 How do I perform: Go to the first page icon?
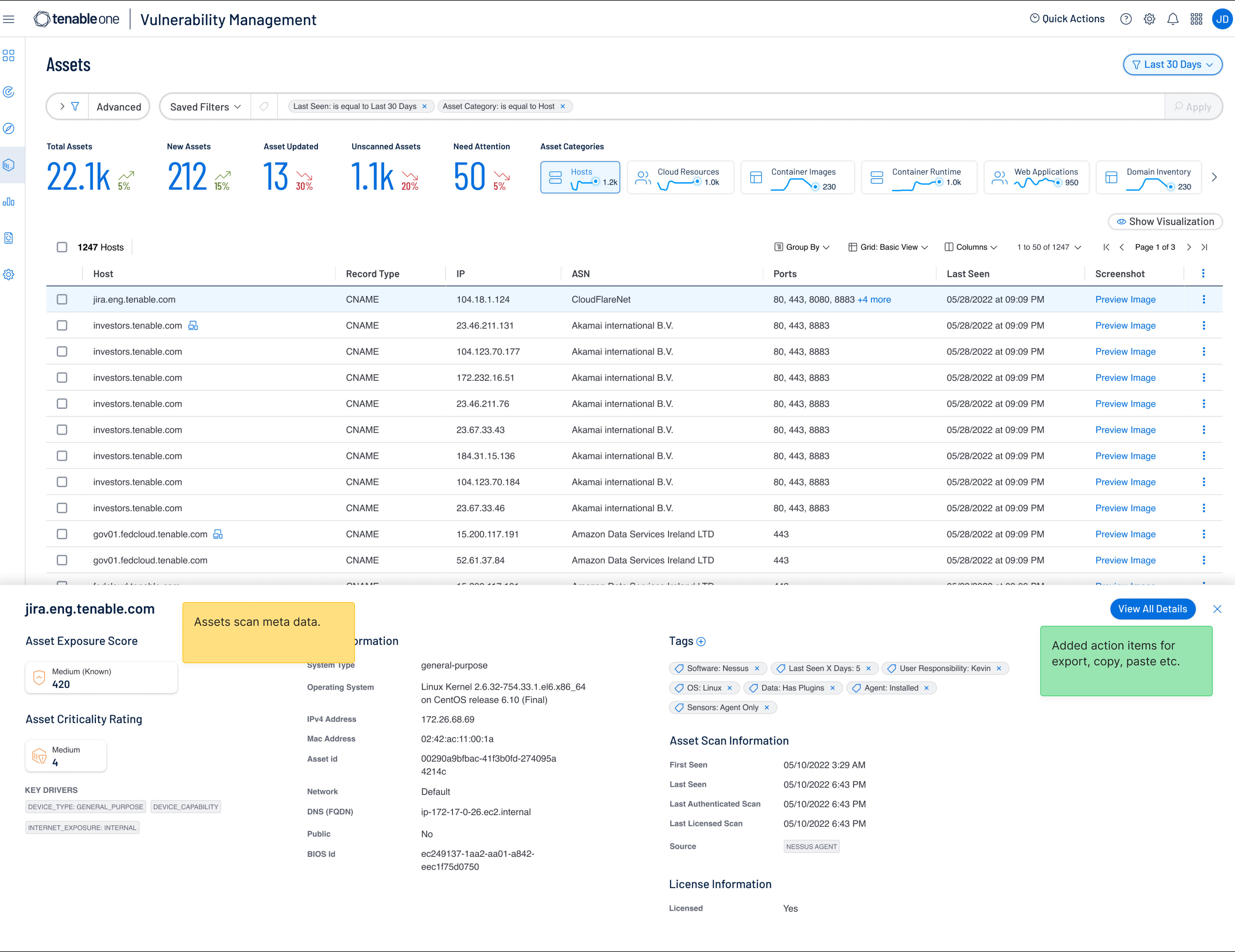click(1107, 247)
